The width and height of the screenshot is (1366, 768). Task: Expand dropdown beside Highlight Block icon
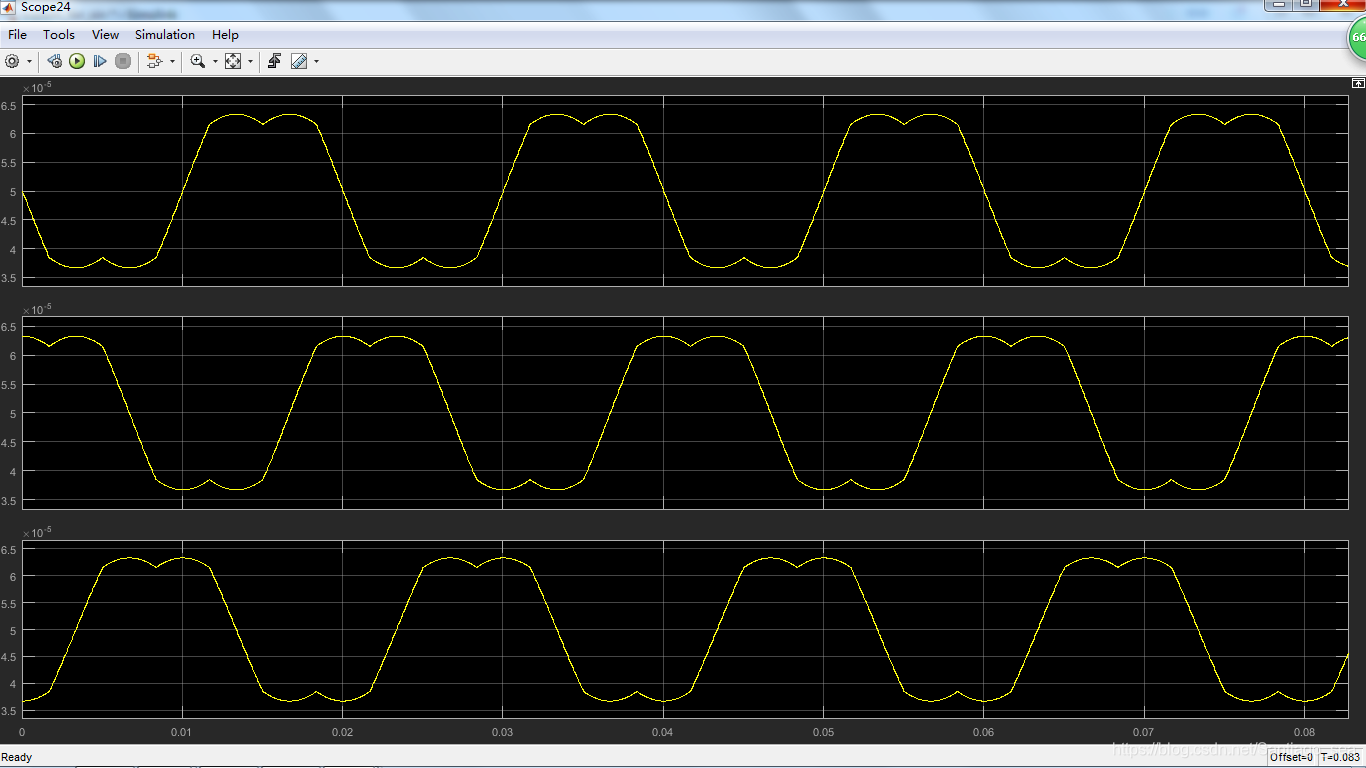pyautogui.click(x=172, y=62)
